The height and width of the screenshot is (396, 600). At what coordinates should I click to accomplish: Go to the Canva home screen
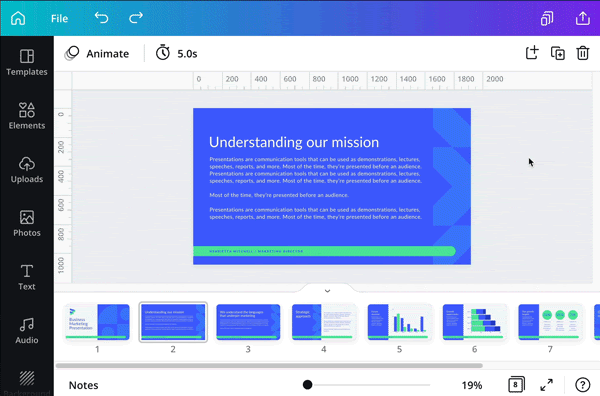(18, 18)
